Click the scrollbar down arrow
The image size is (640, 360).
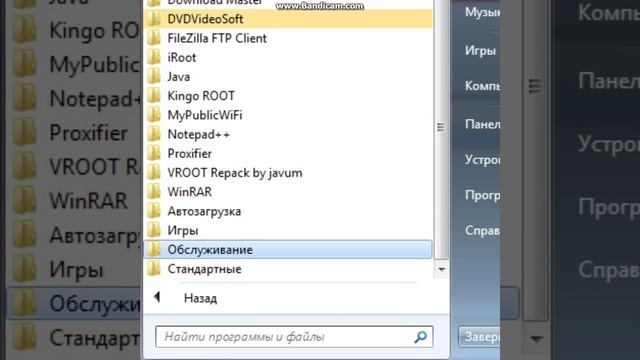pos(441,269)
